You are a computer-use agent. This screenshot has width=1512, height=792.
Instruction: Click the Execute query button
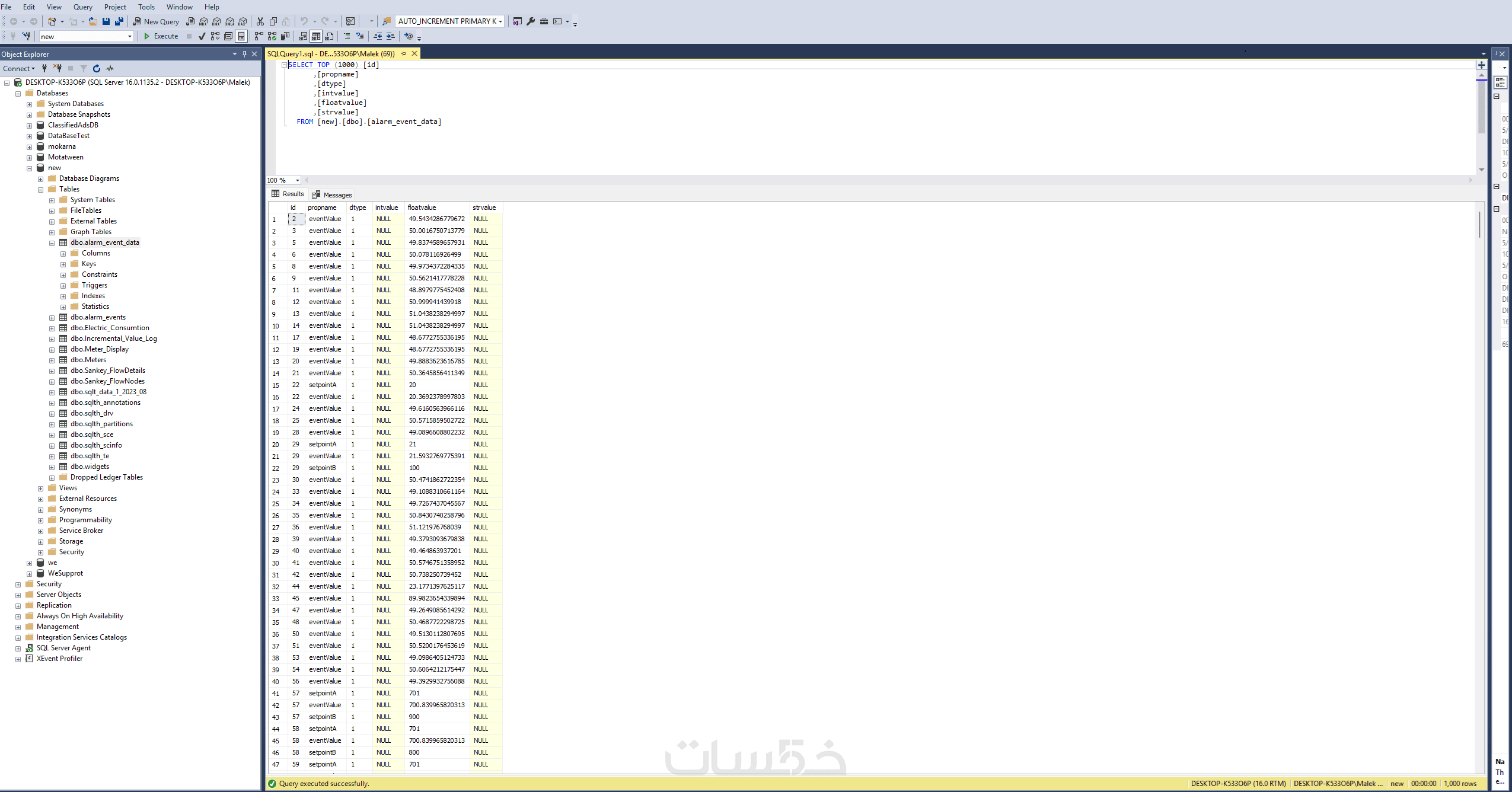tap(161, 36)
